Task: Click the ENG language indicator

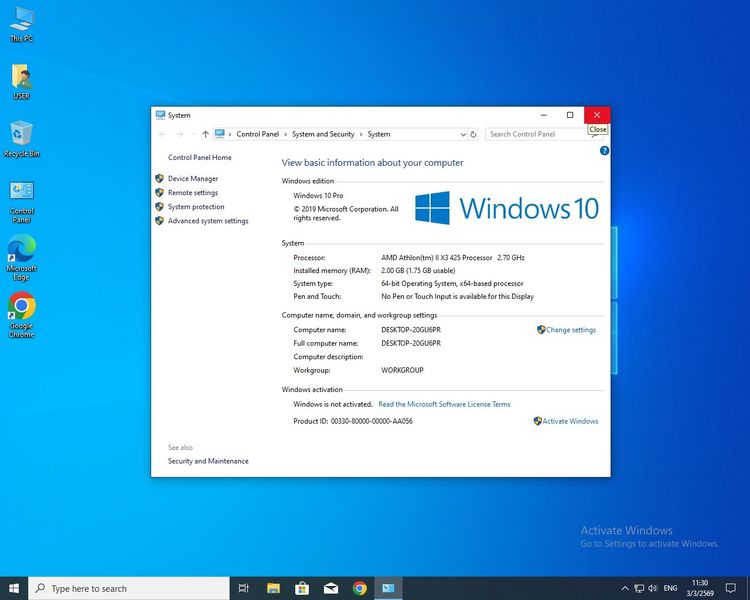Action: (x=670, y=588)
